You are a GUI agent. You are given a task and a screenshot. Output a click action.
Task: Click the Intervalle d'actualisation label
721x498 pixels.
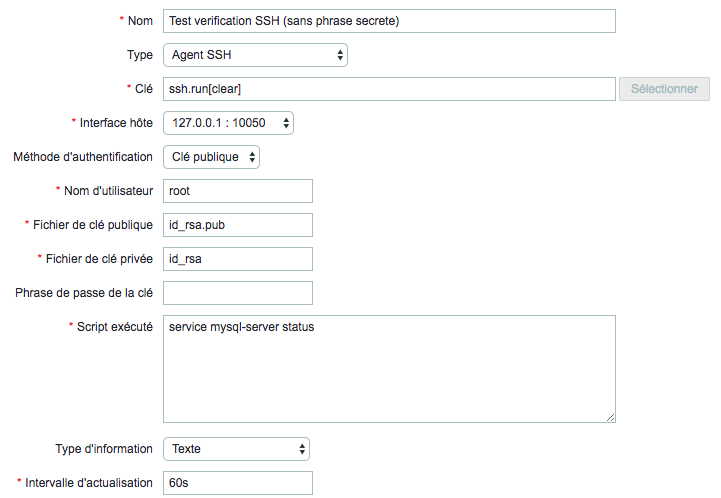[x=89, y=483]
